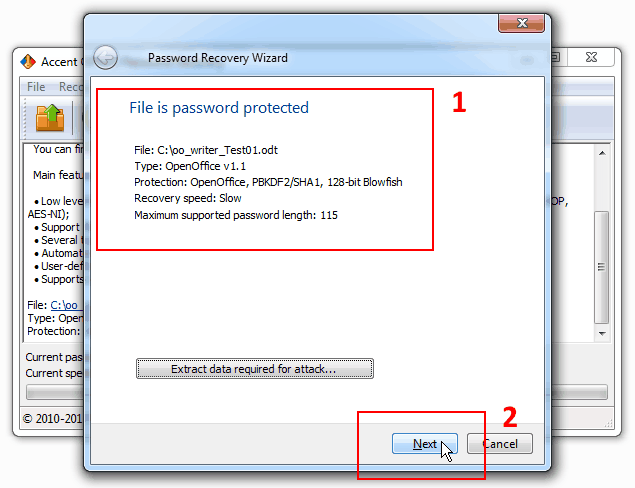Click the scrollbar down arrow in info pane

click(x=602, y=334)
